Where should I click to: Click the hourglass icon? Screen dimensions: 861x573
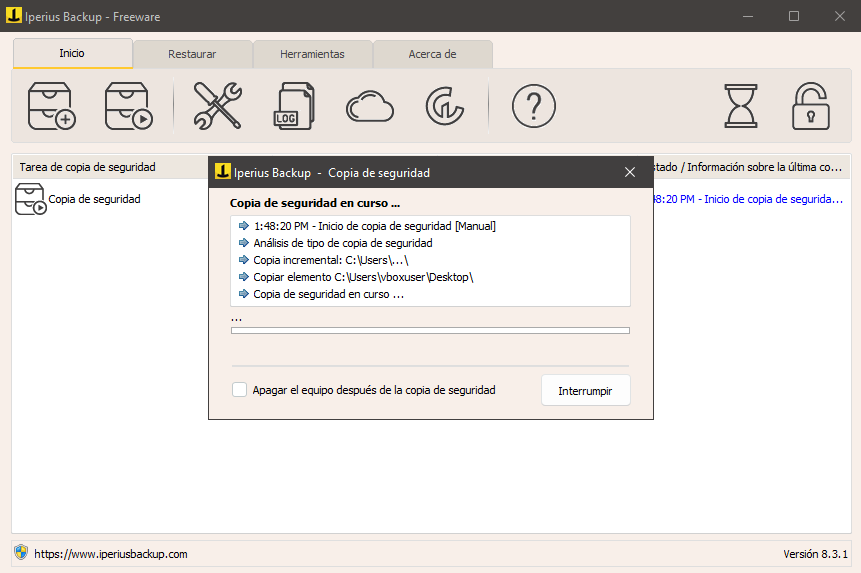click(x=741, y=105)
